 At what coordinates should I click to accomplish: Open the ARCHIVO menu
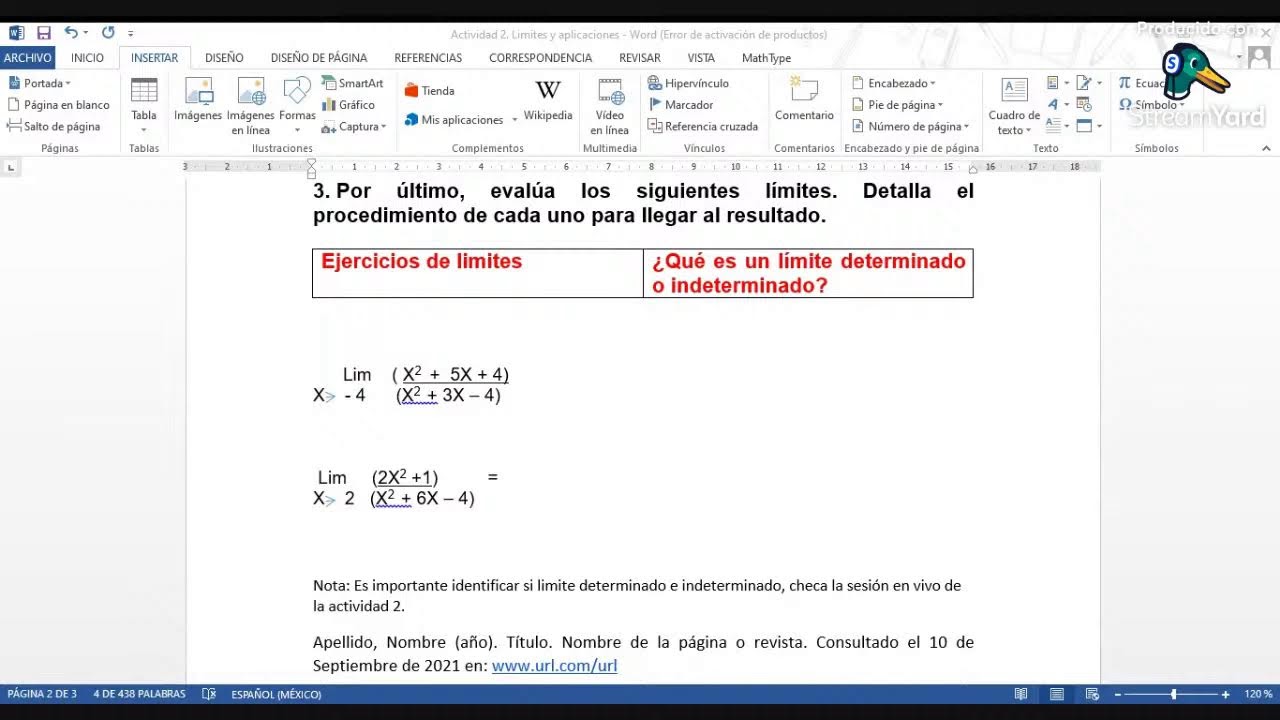(27, 58)
